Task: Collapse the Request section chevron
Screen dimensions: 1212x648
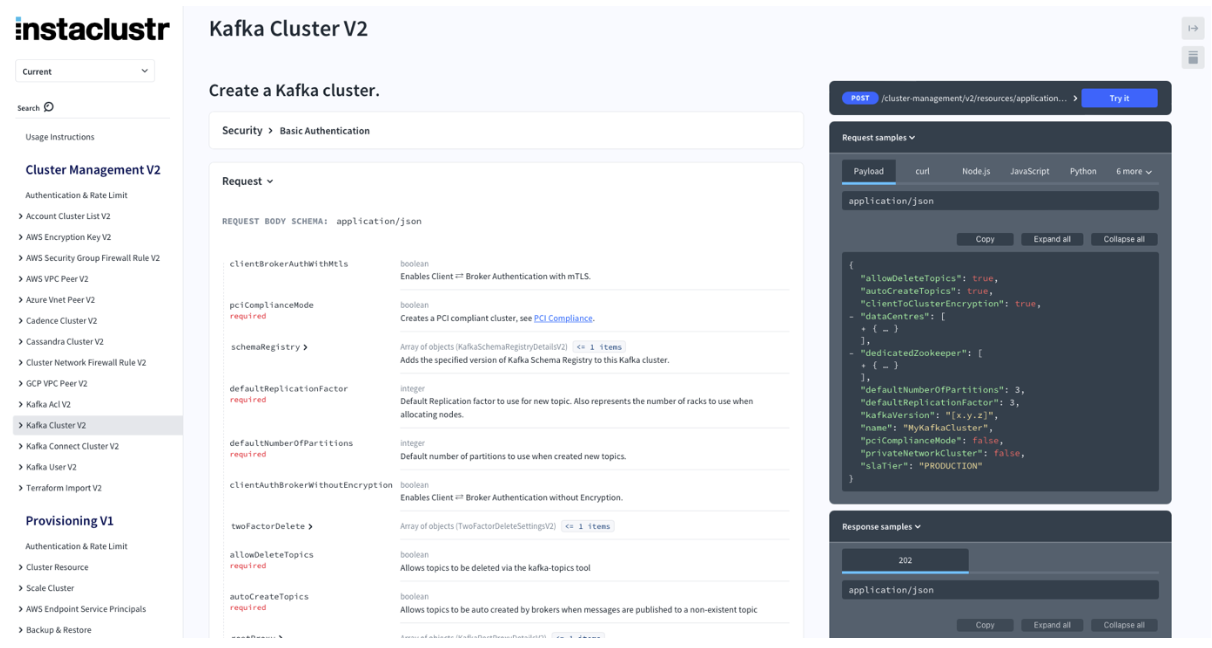Action: pos(270,181)
